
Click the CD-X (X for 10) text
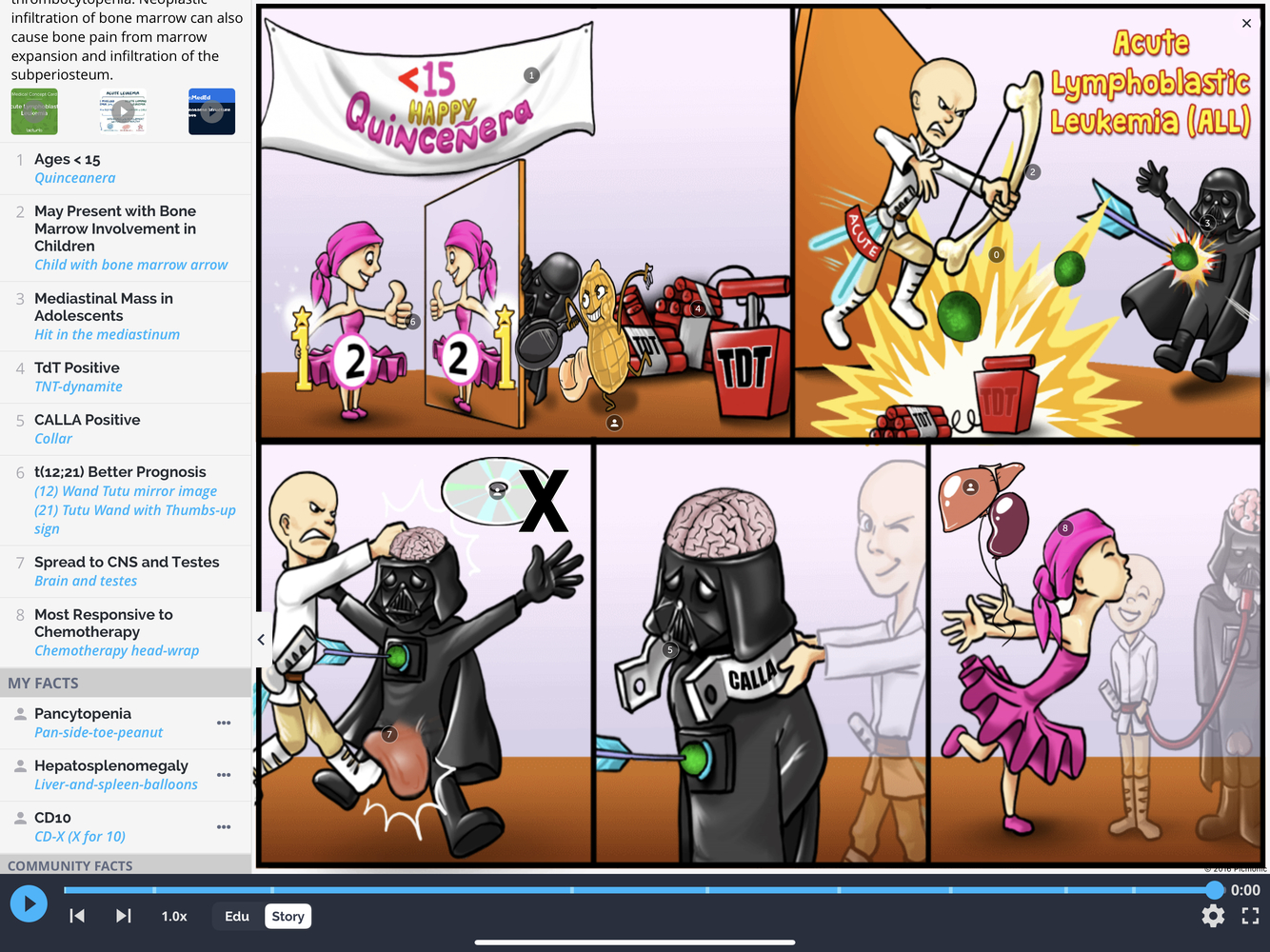[80, 836]
